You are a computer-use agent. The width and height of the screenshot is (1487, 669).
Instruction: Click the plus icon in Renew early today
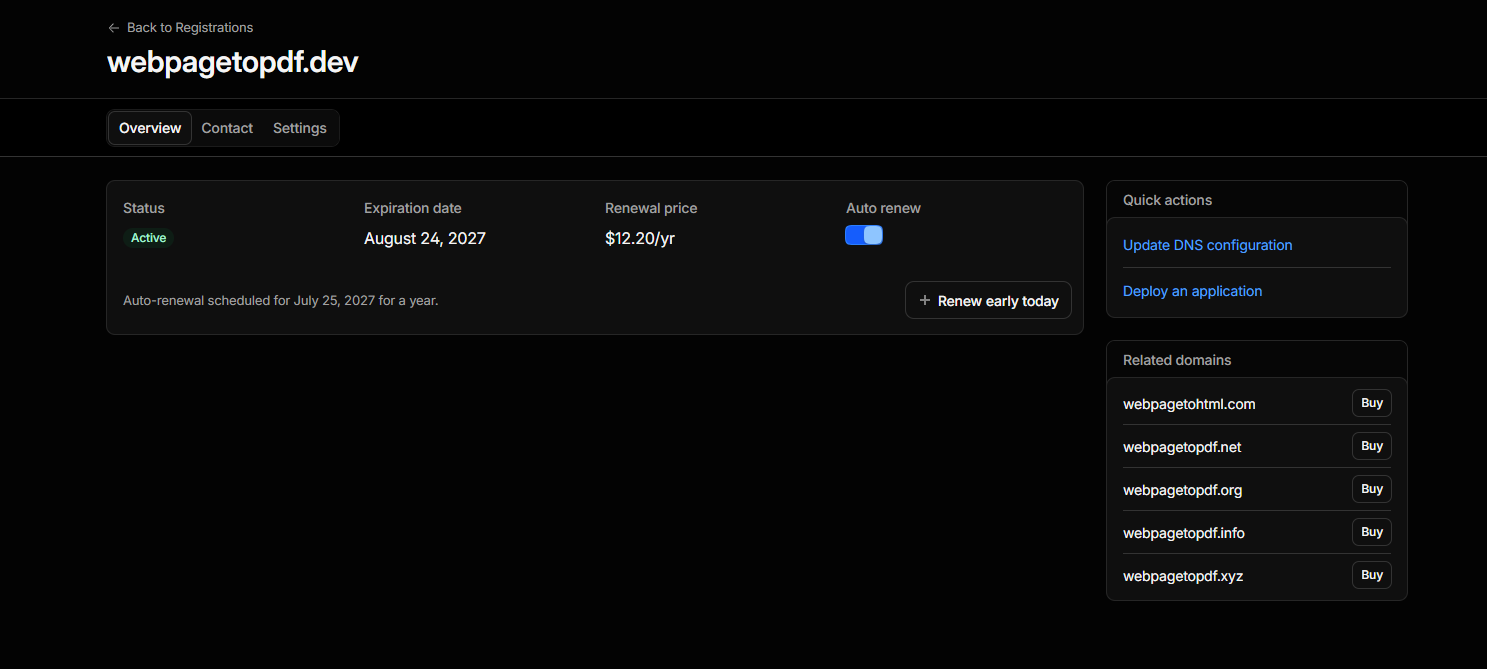pyautogui.click(x=925, y=300)
